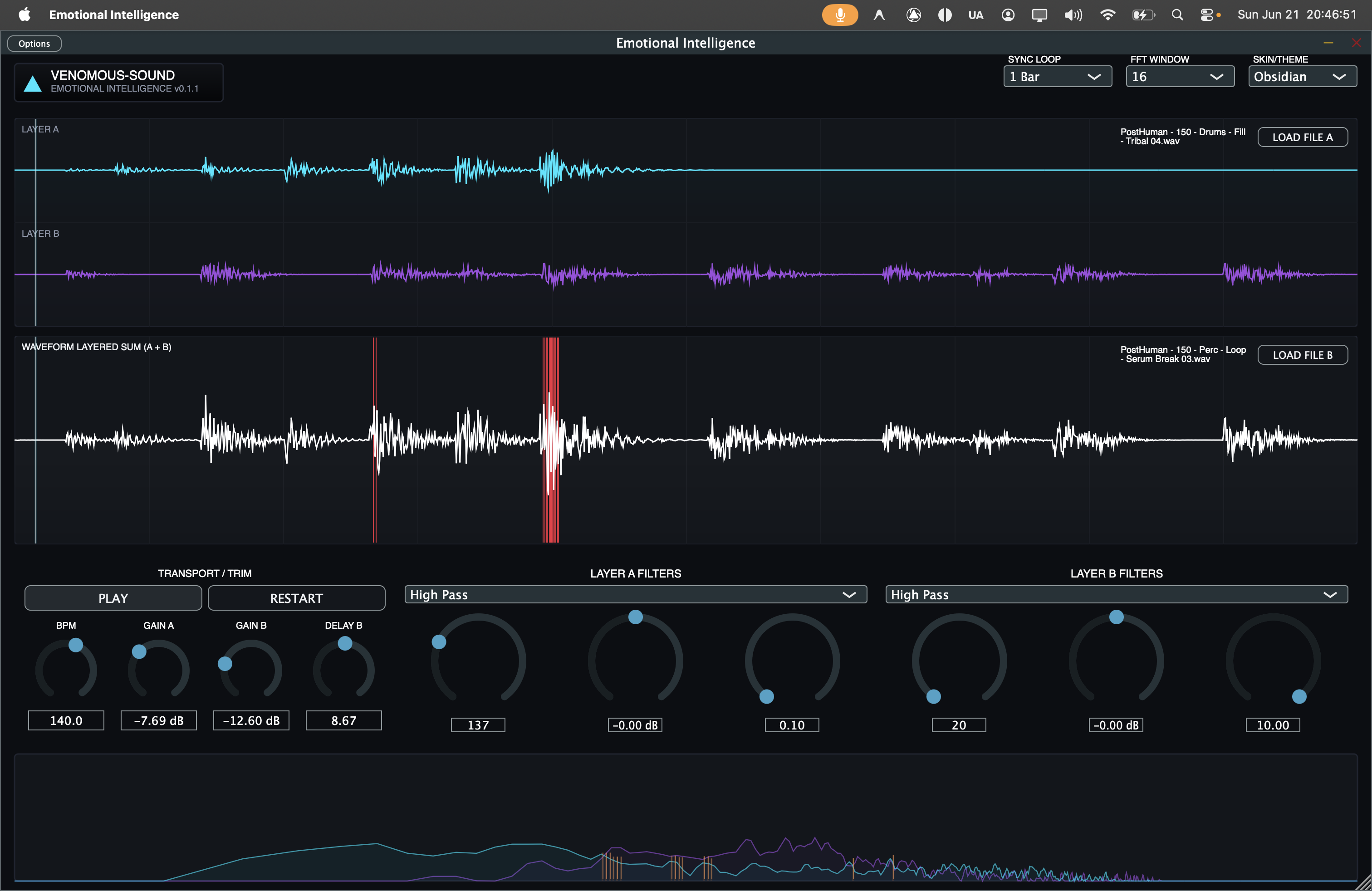1372x891 pixels.
Task: Click the red clipping marker in summed waveform
Action: point(550,440)
